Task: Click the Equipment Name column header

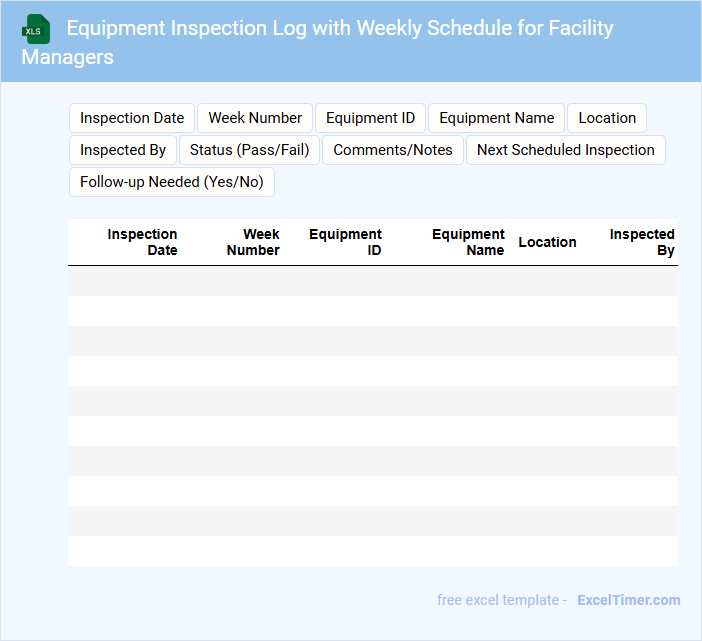Action: point(468,242)
